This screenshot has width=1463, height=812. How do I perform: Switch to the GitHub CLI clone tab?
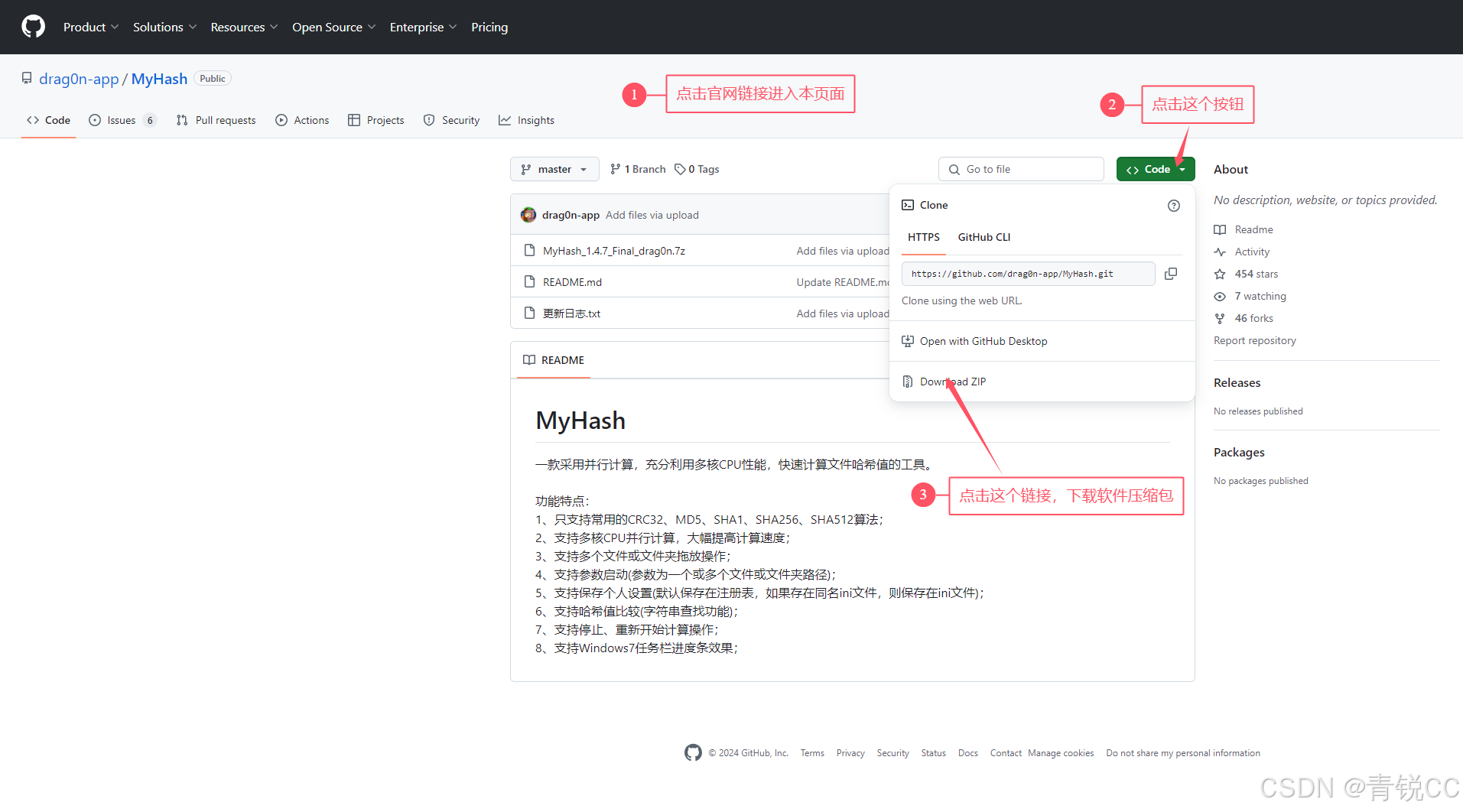[x=984, y=237]
